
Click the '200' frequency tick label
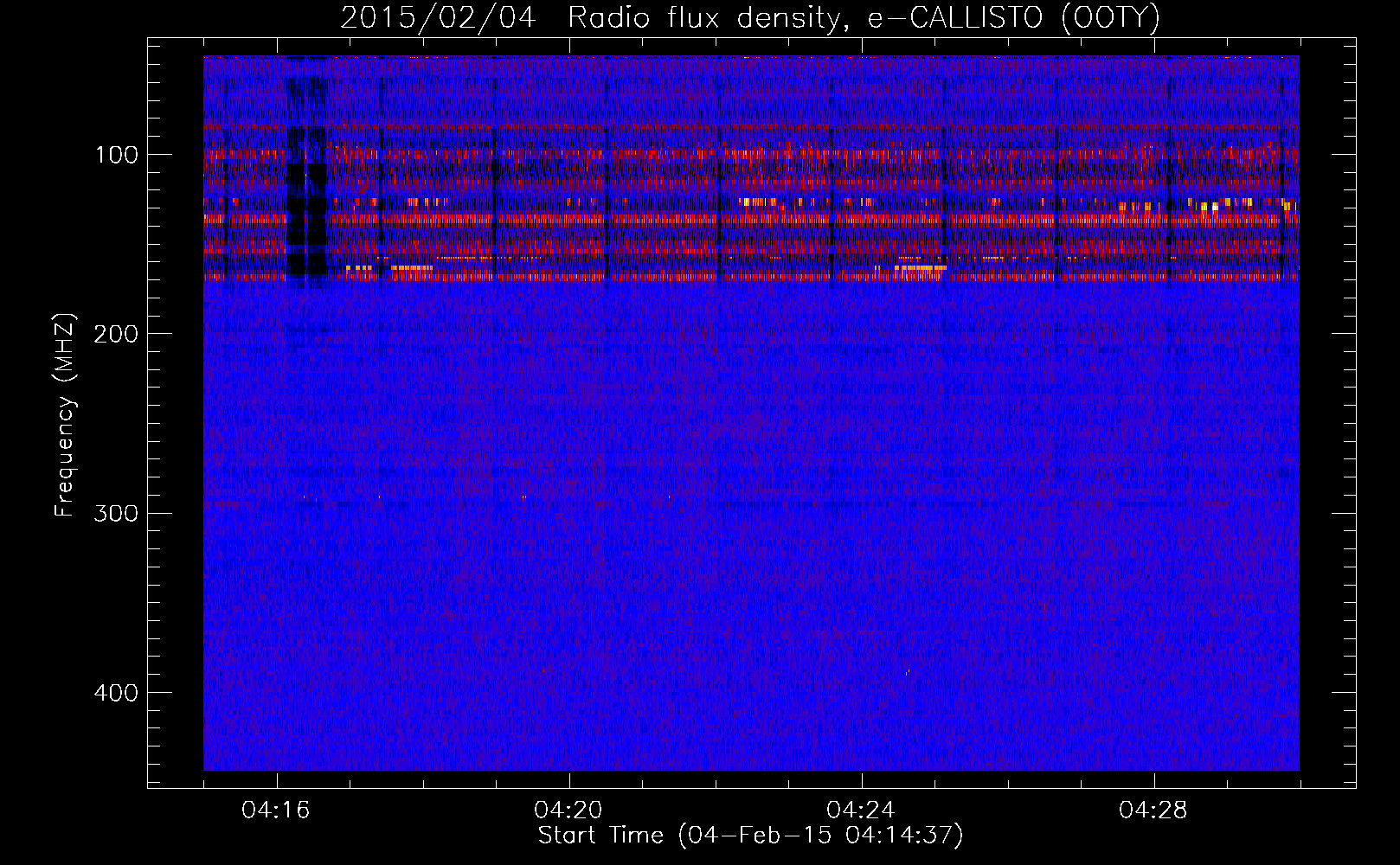tap(115, 334)
